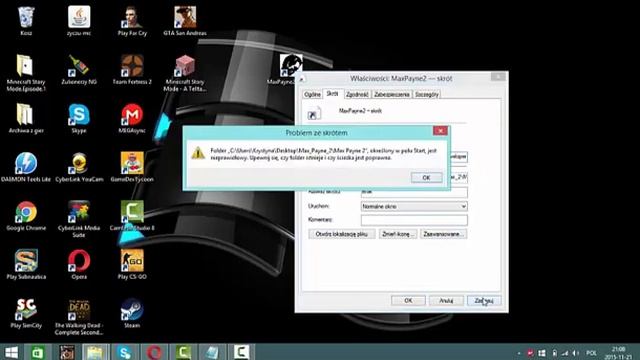
Task: Select DAEMON Tools Lite desktop shortcut
Action: 26,167
